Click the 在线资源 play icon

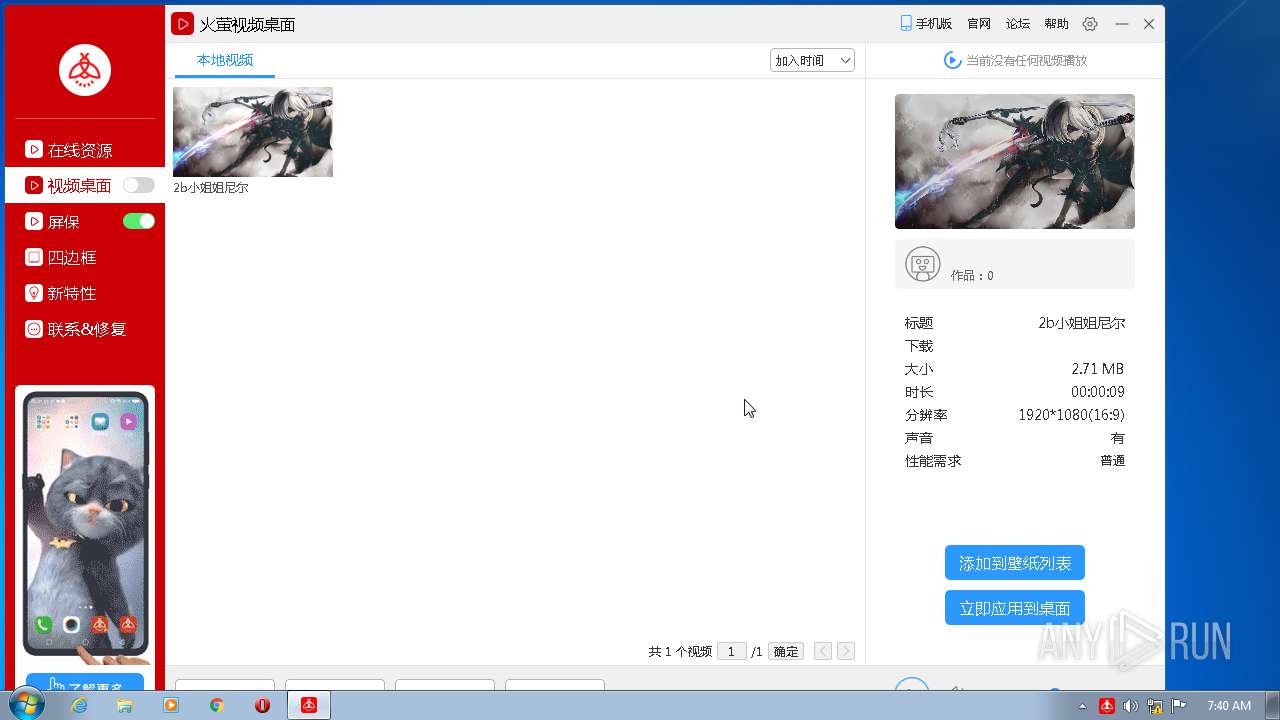point(34,150)
